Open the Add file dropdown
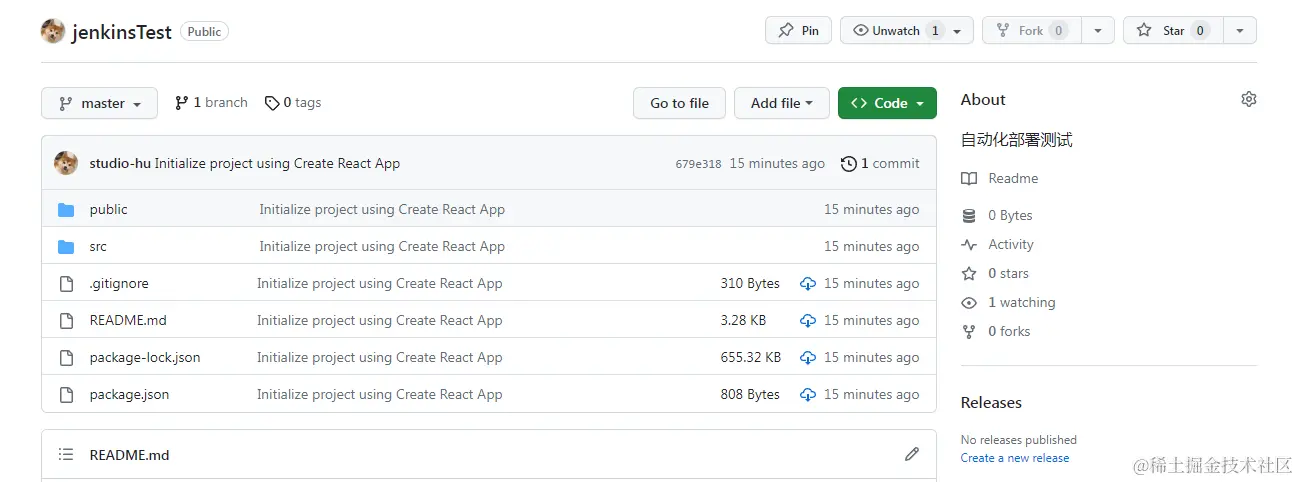The image size is (1299, 482). click(782, 103)
